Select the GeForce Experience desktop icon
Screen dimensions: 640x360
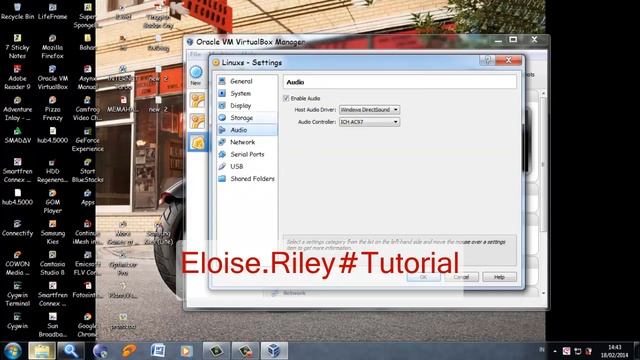pyautogui.click(x=87, y=140)
